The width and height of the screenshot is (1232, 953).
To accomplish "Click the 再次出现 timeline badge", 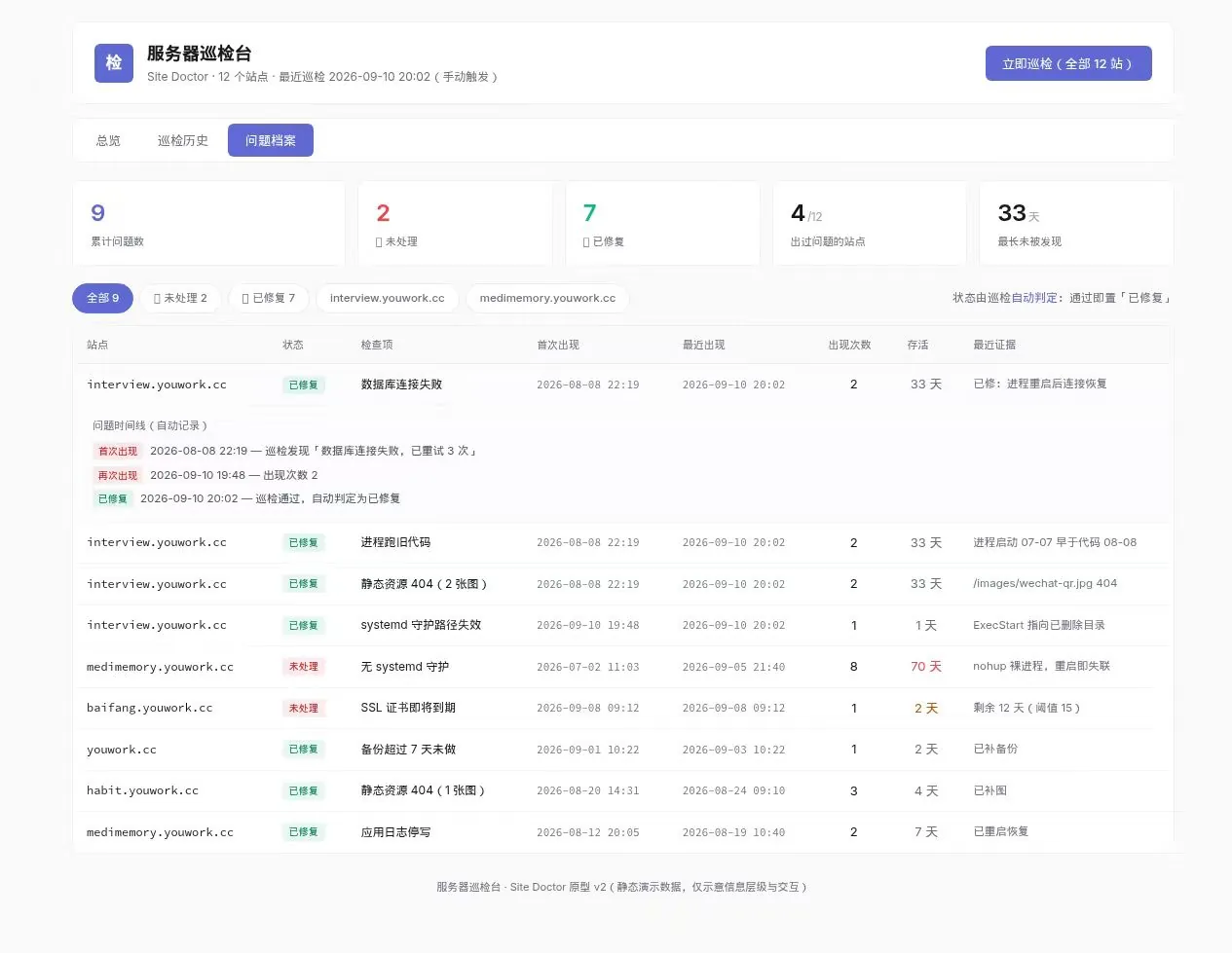I will [x=118, y=475].
